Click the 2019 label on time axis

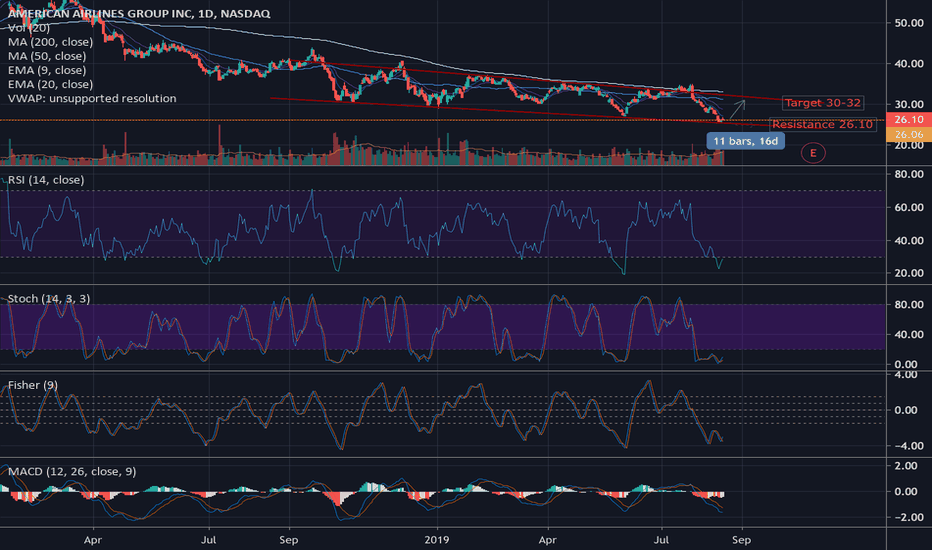[437, 540]
